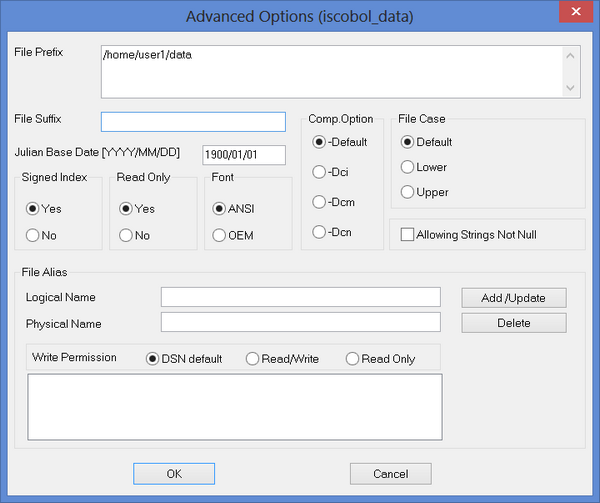The image size is (600, 503).
Task: Set File Case to Upper
Action: (x=407, y=192)
